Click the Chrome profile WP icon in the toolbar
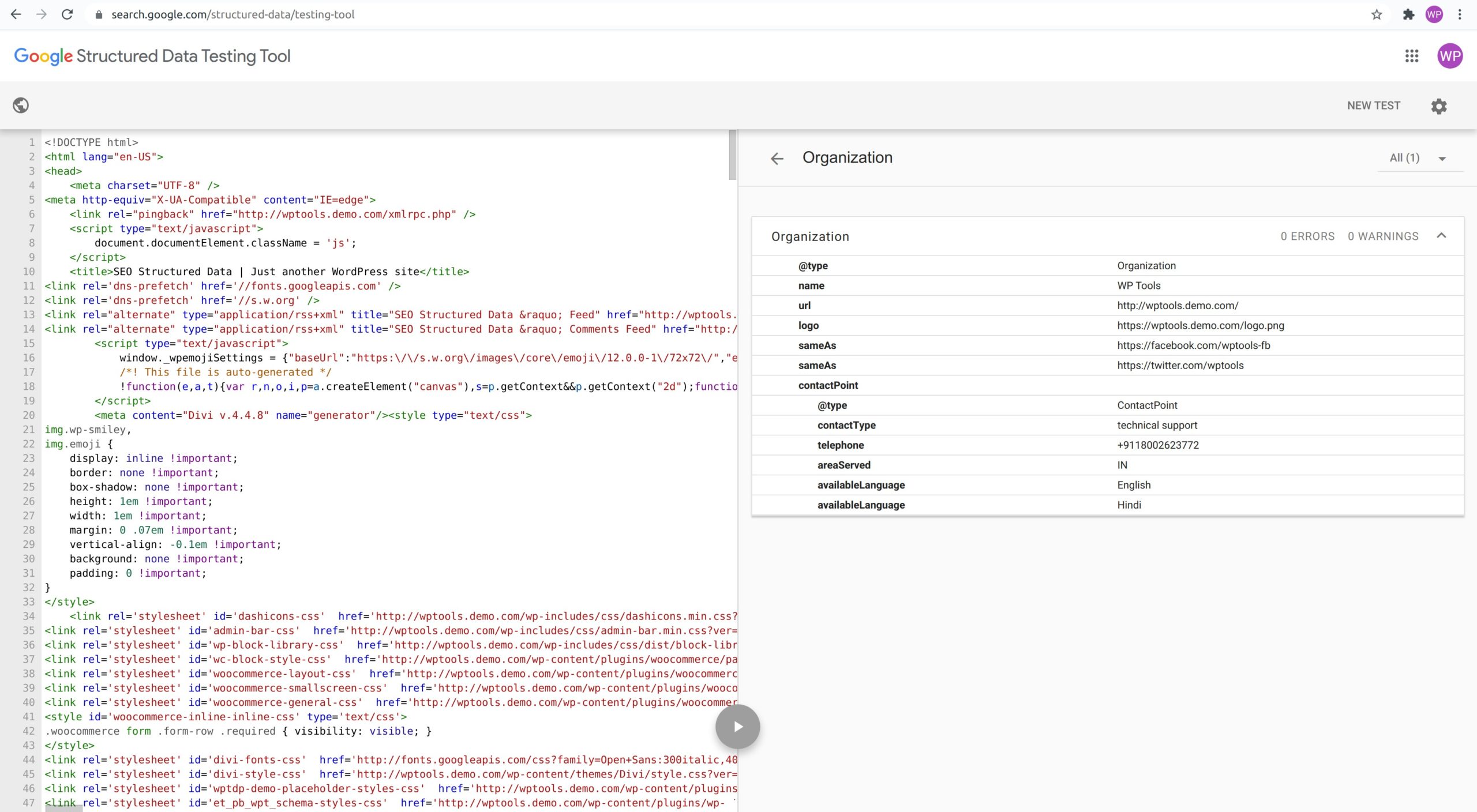Viewport: 1477px width, 812px height. tap(1434, 14)
